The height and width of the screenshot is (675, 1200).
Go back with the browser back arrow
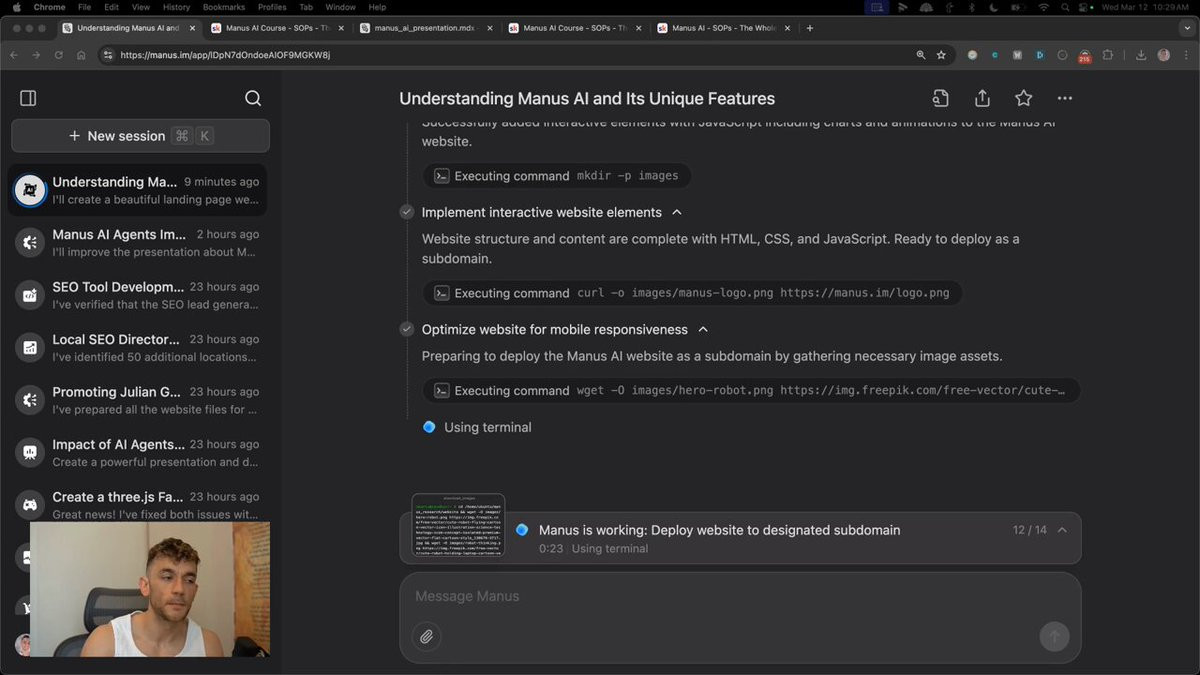tap(14, 55)
